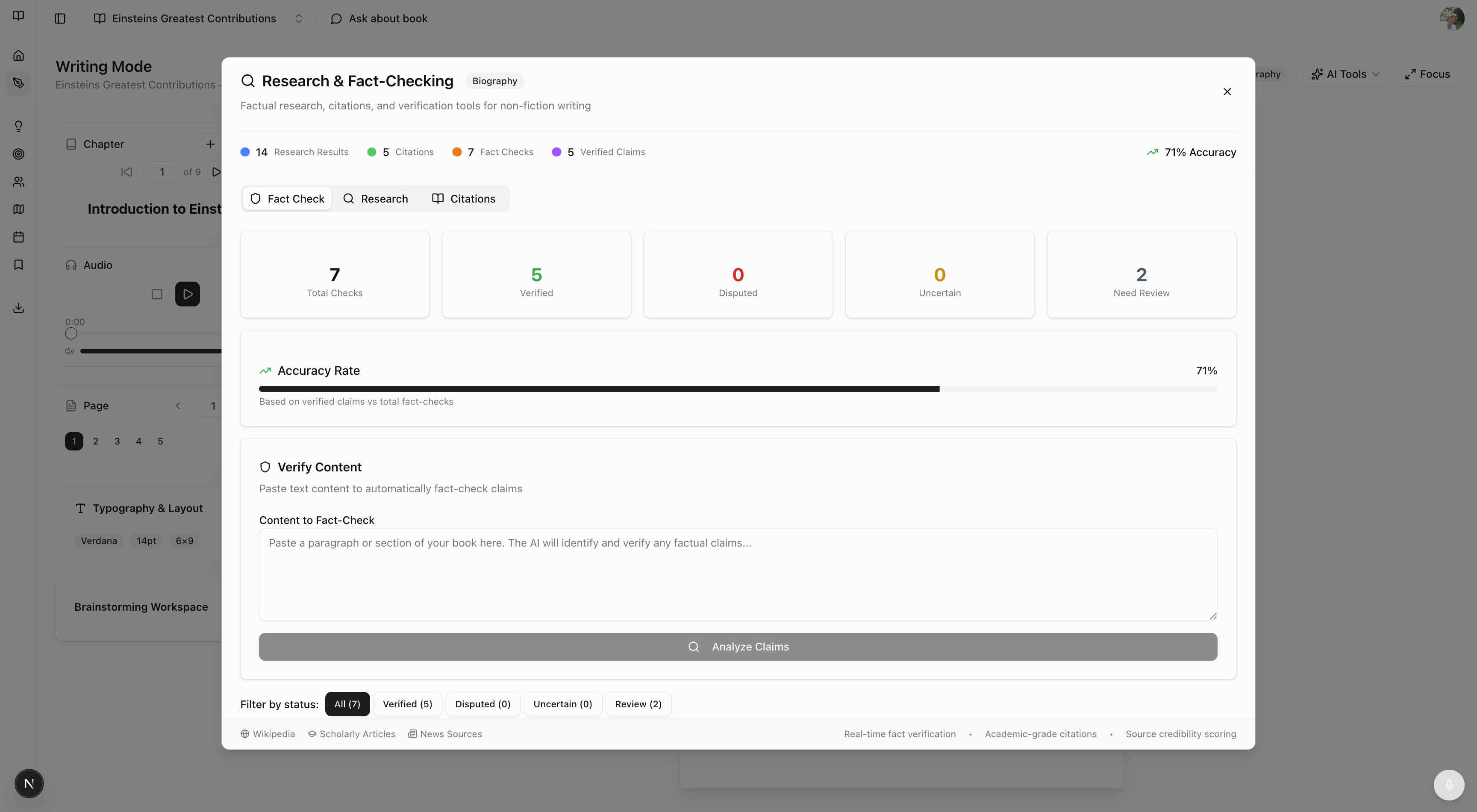Screen dimensions: 1477x812
Task: Open the characters people icon in sidebar
Action: (x=18, y=182)
